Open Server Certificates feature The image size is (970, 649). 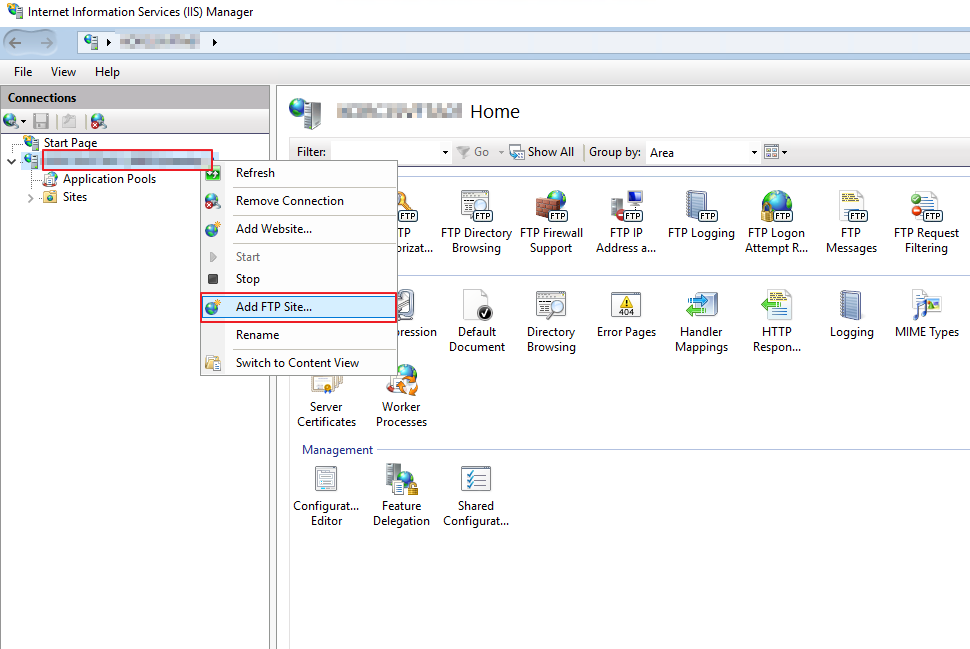pyautogui.click(x=326, y=402)
